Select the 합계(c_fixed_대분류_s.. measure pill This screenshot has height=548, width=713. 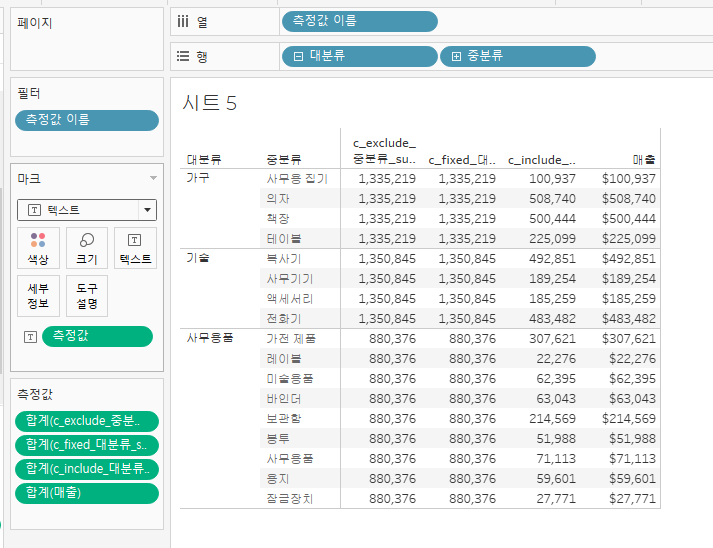point(87,445)
